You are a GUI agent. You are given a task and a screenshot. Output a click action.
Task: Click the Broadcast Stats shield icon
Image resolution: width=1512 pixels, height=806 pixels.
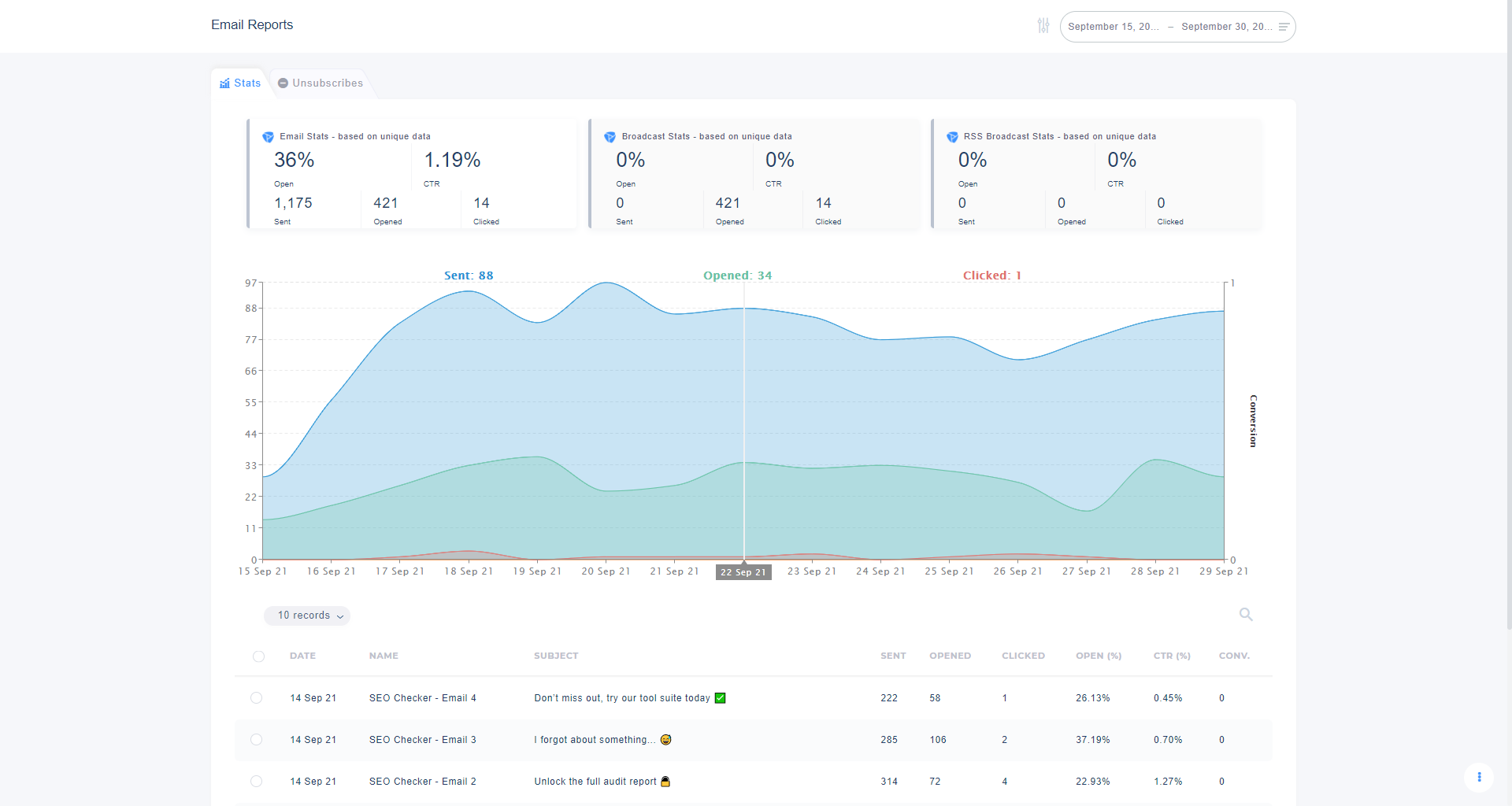pyautogui.click(x=610, y=137)
